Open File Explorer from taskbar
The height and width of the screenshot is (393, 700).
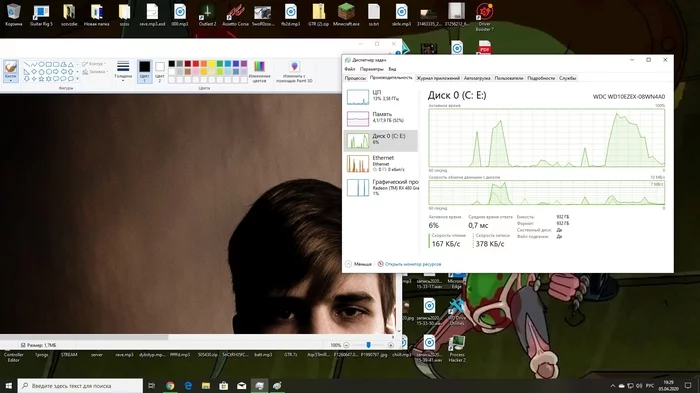pos(206,385)
